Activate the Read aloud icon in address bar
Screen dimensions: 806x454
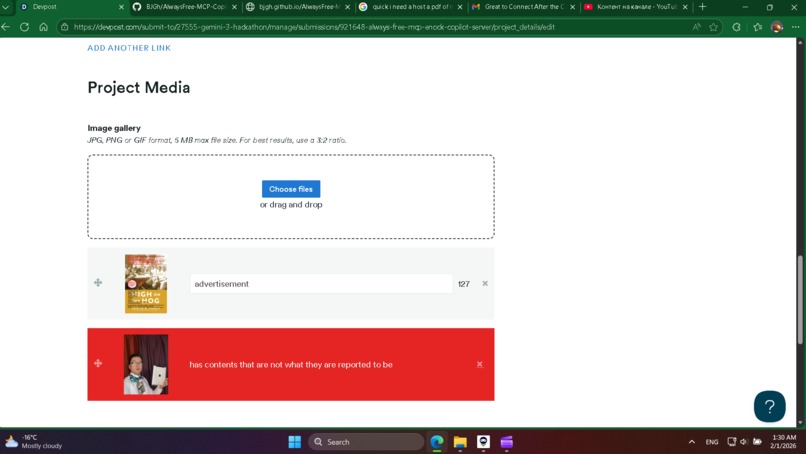click(x=697, y=27)
